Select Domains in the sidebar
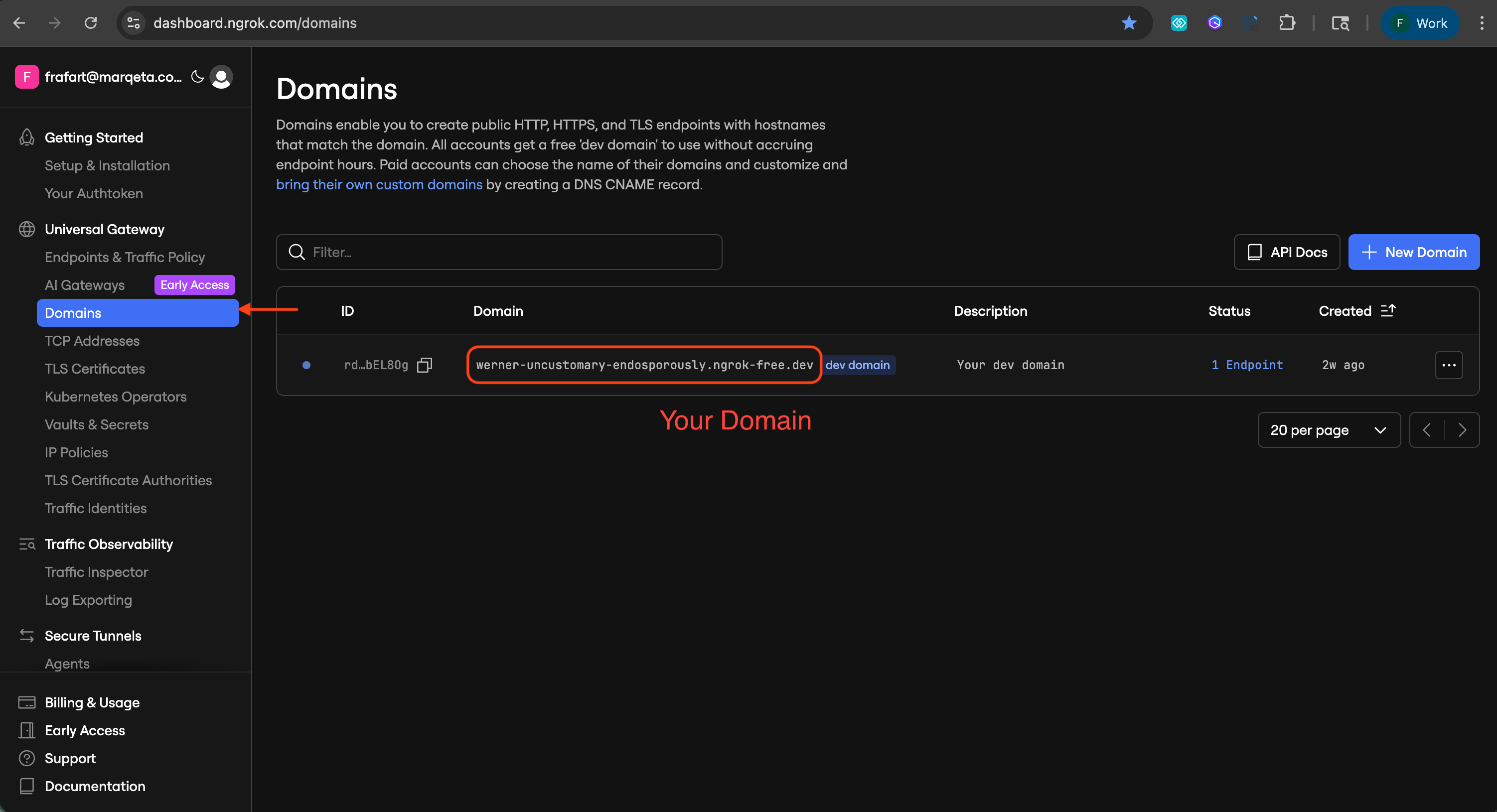This screenshot has height=812, width=1497. [x=138, y=313]
